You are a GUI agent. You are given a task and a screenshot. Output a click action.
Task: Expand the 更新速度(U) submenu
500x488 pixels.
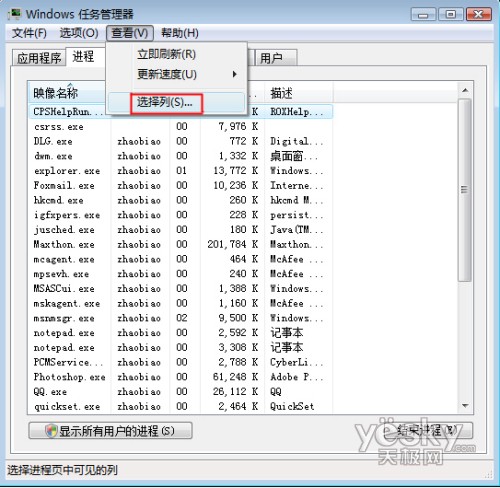(x=177, y=74)
